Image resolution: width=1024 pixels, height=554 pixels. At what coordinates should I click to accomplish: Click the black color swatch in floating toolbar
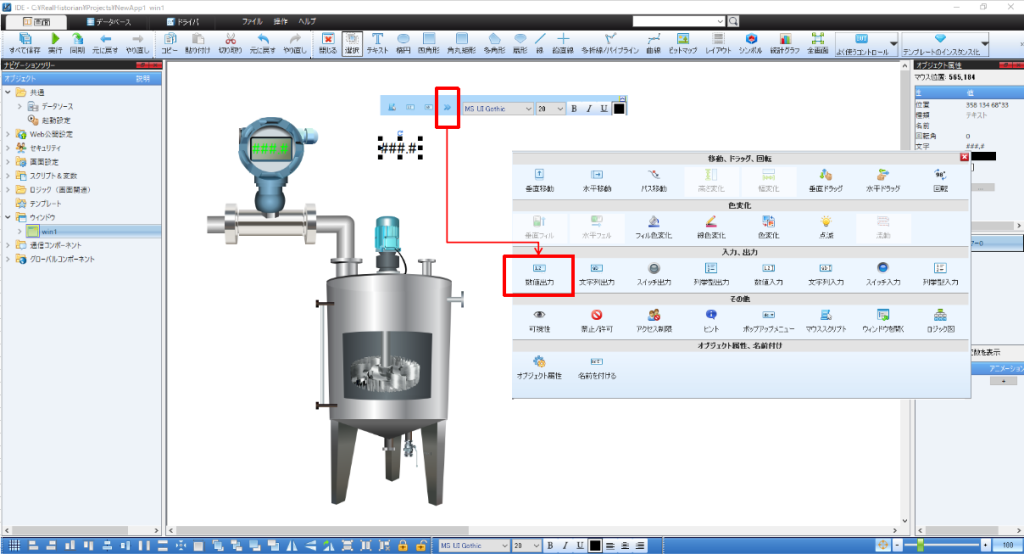coord(620,108)
